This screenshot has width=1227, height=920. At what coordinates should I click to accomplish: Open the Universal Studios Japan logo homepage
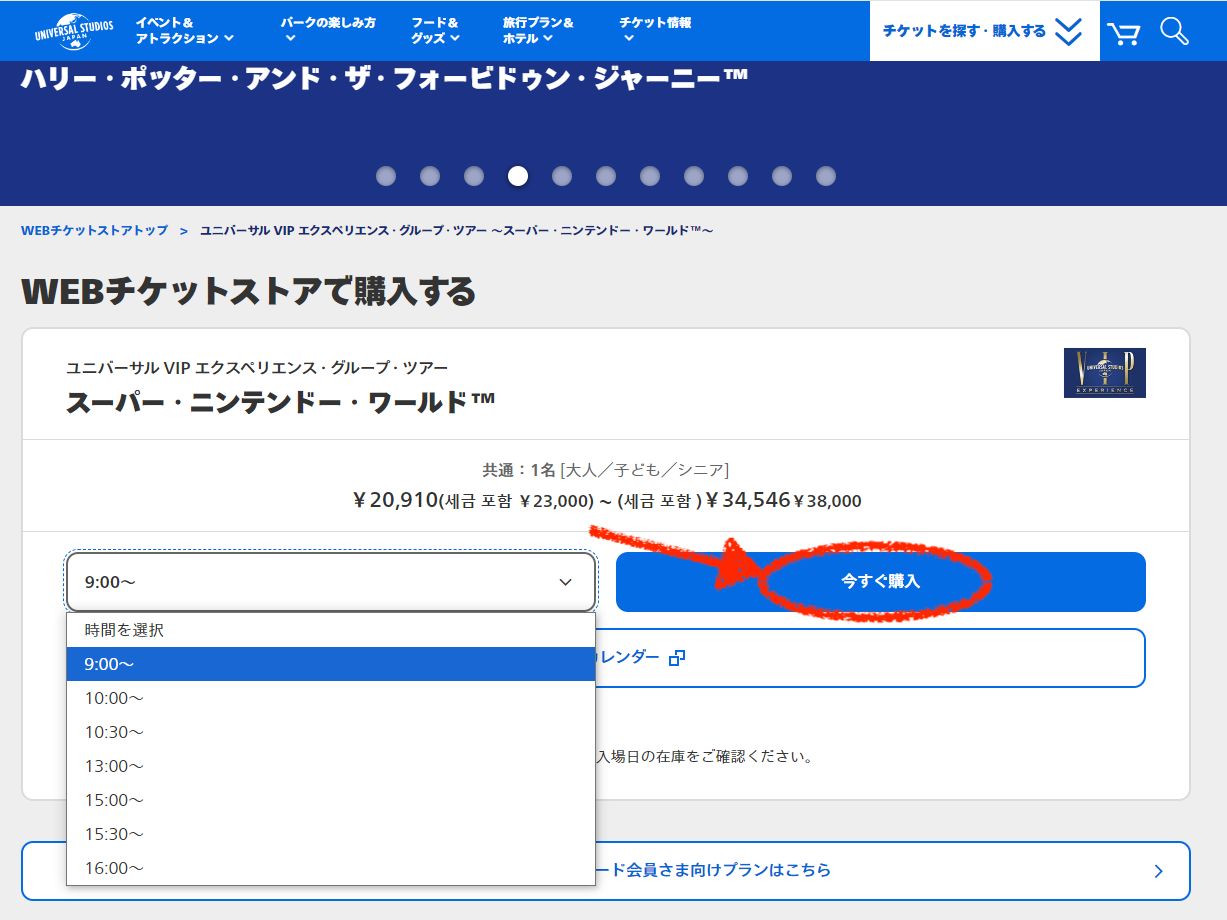click(74, 31)
